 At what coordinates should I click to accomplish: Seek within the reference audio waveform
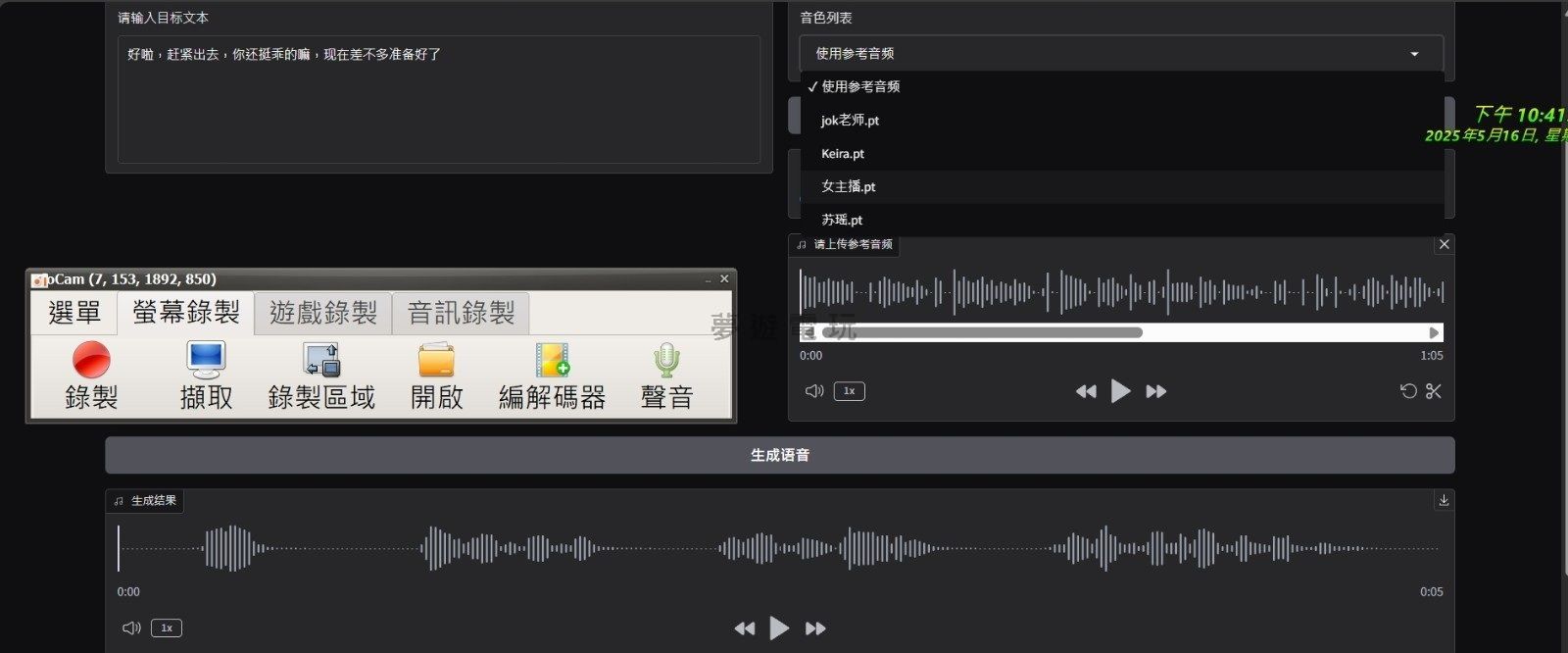pyautogui.click(x=1121, y=291)
